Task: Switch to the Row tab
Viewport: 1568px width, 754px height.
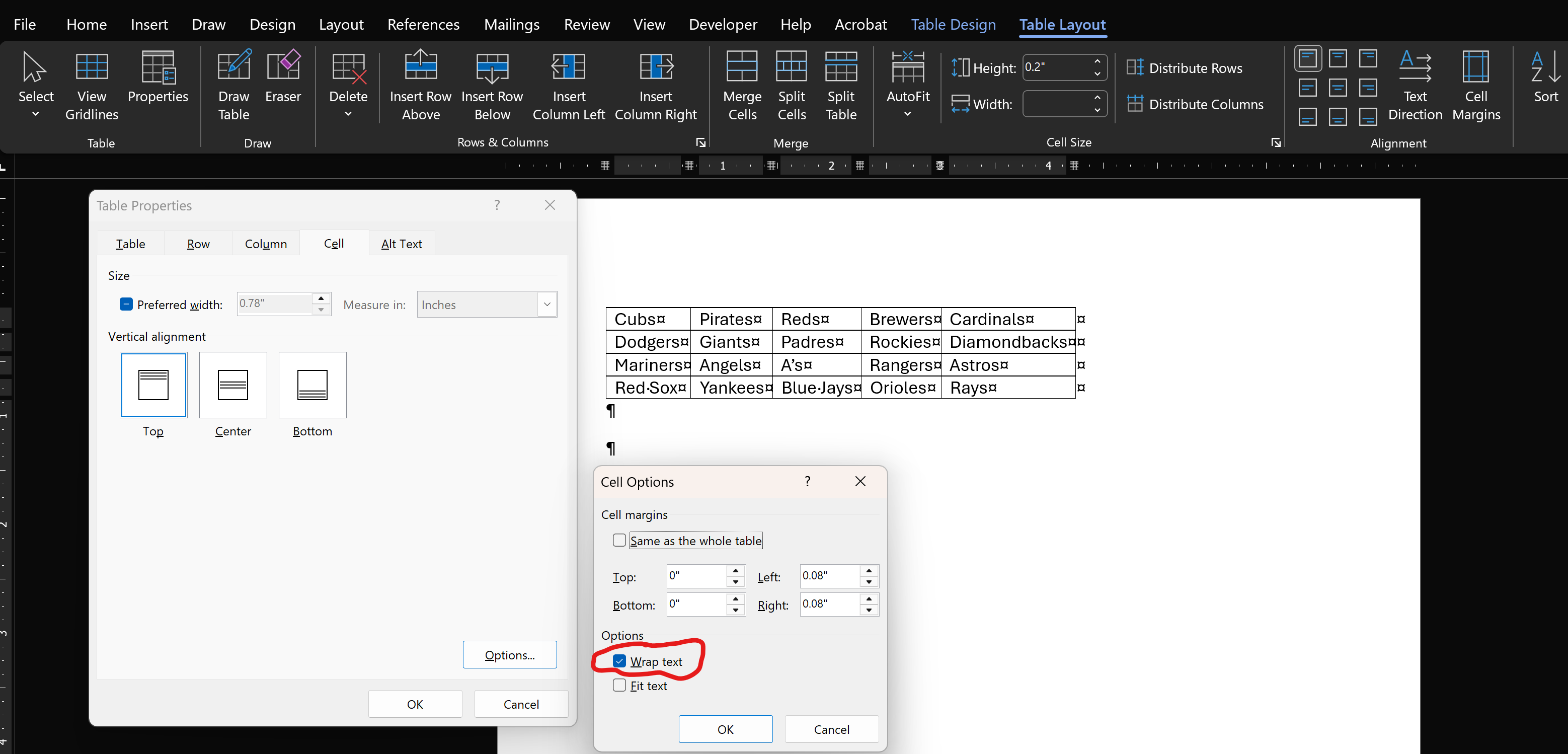Action: [x=198, y=244]
